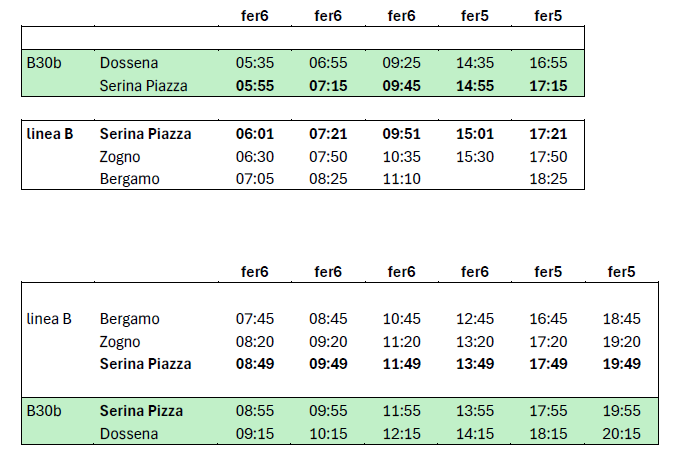Click the 14:35 Dossena departure cell
This screenshot has width=684, height=460.
click(474, 63)
